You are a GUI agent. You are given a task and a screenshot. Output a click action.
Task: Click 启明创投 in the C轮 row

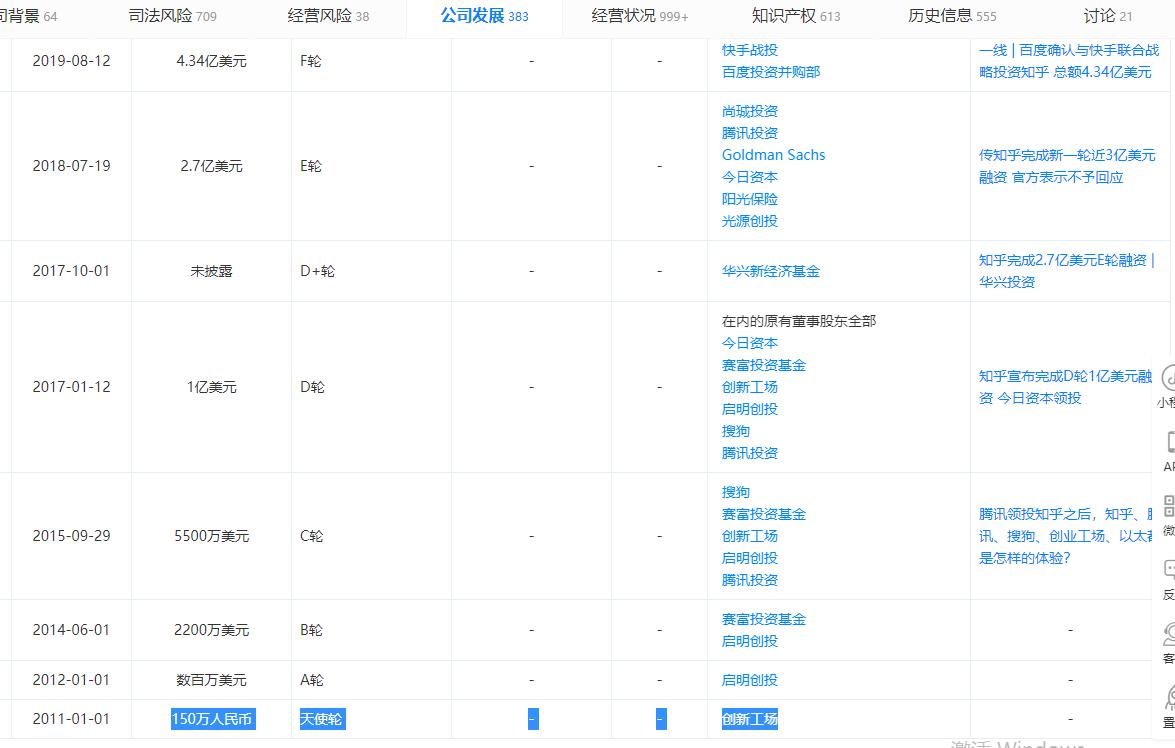click(749, 558)
